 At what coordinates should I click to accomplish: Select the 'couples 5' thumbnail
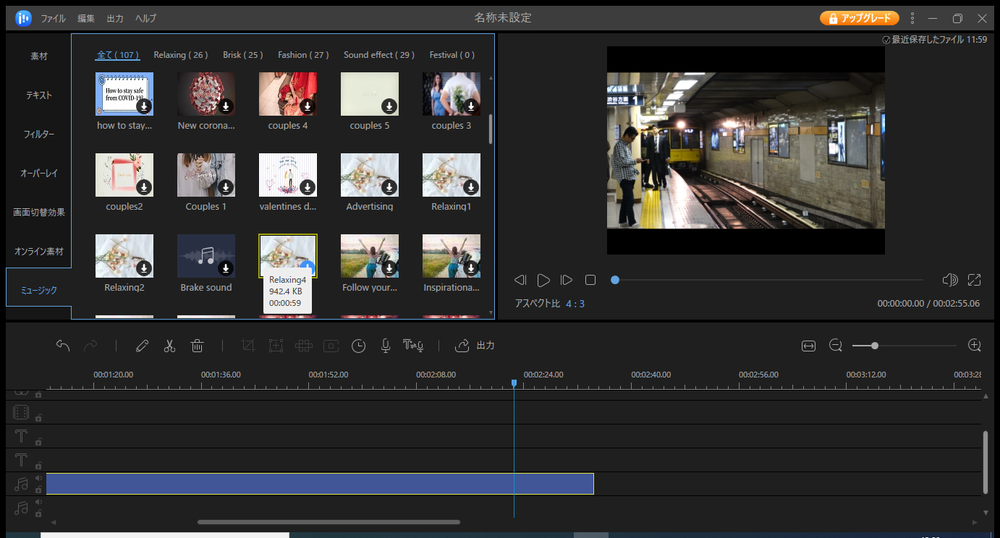click(x=369, y=94)
